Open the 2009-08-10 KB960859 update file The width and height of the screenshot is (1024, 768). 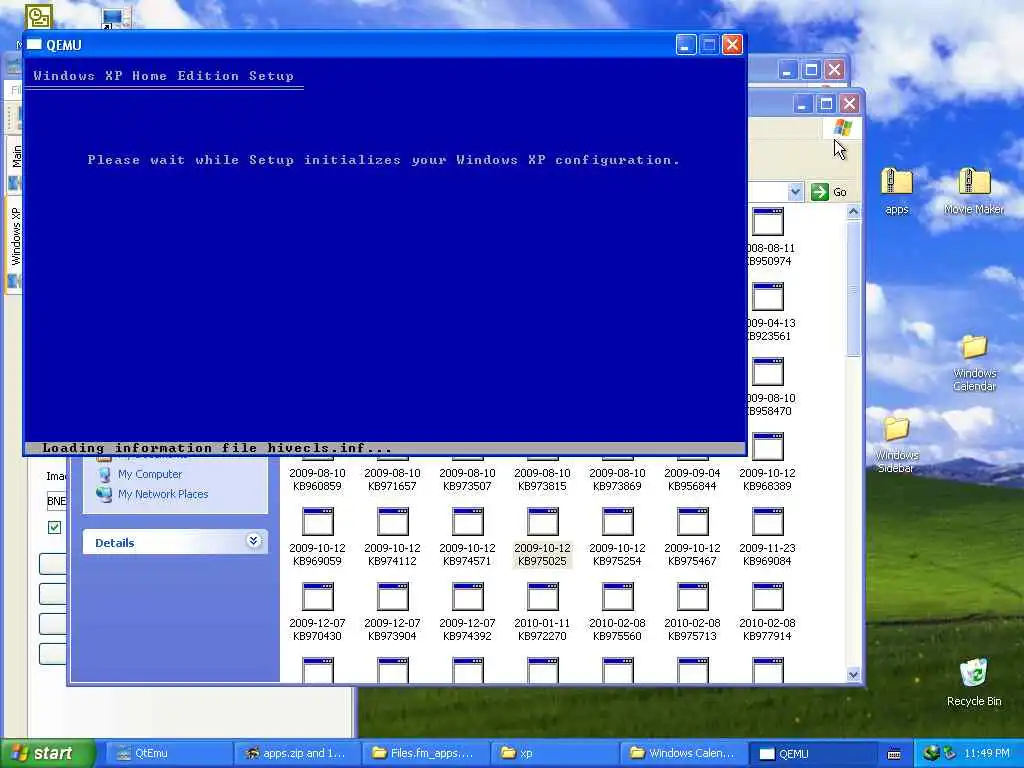[317, 479]
